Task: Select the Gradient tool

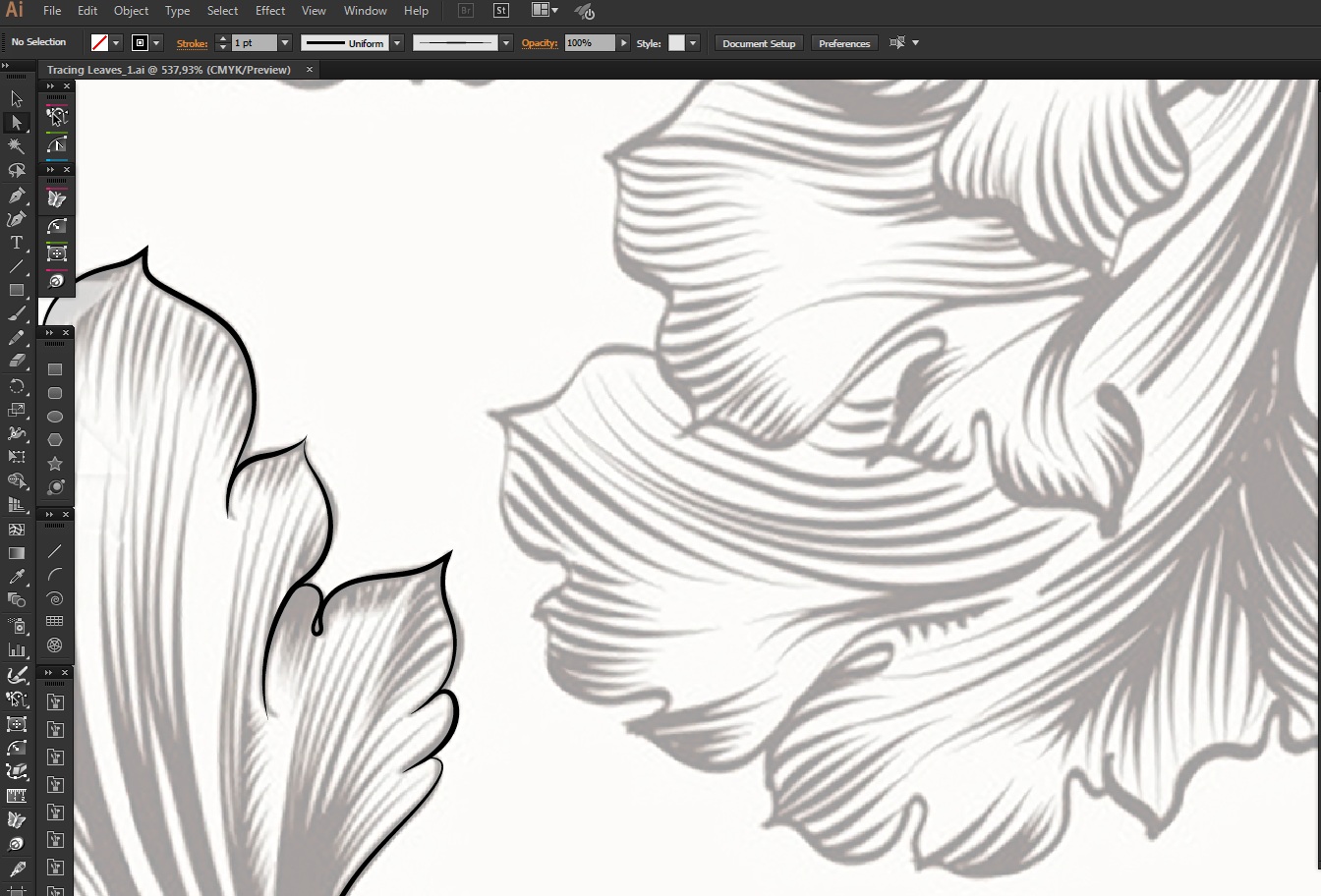Action: pyautogui.click(x=17, y=553)
